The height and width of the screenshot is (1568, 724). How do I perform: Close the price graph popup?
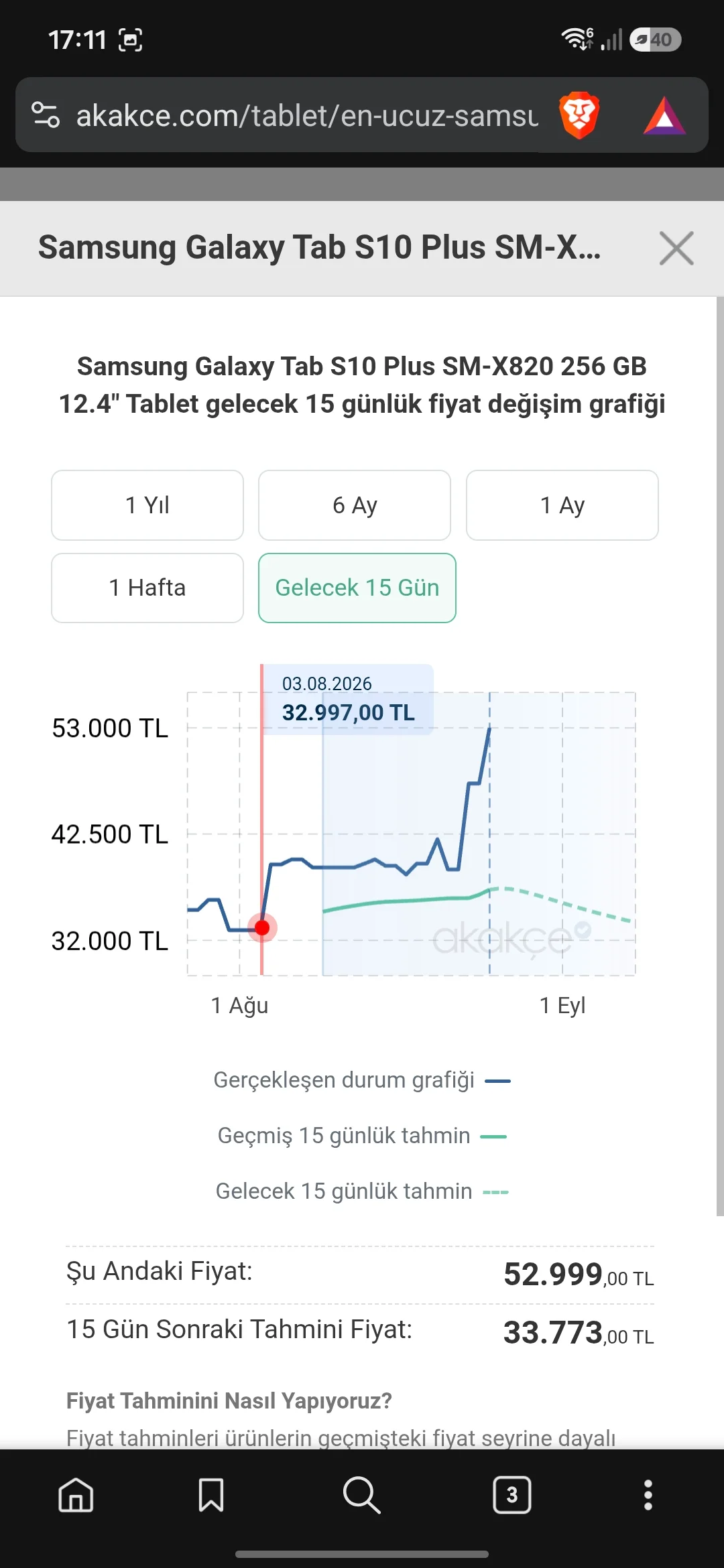tap(676, 249)
